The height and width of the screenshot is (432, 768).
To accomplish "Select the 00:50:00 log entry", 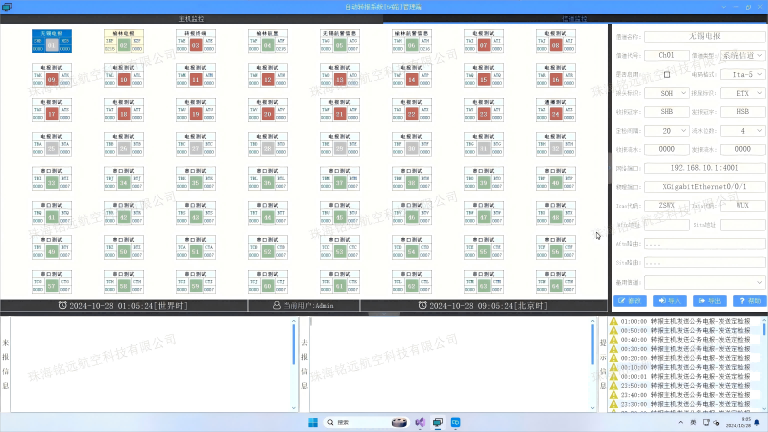I will pyautogui.click(x=685, y=331).
